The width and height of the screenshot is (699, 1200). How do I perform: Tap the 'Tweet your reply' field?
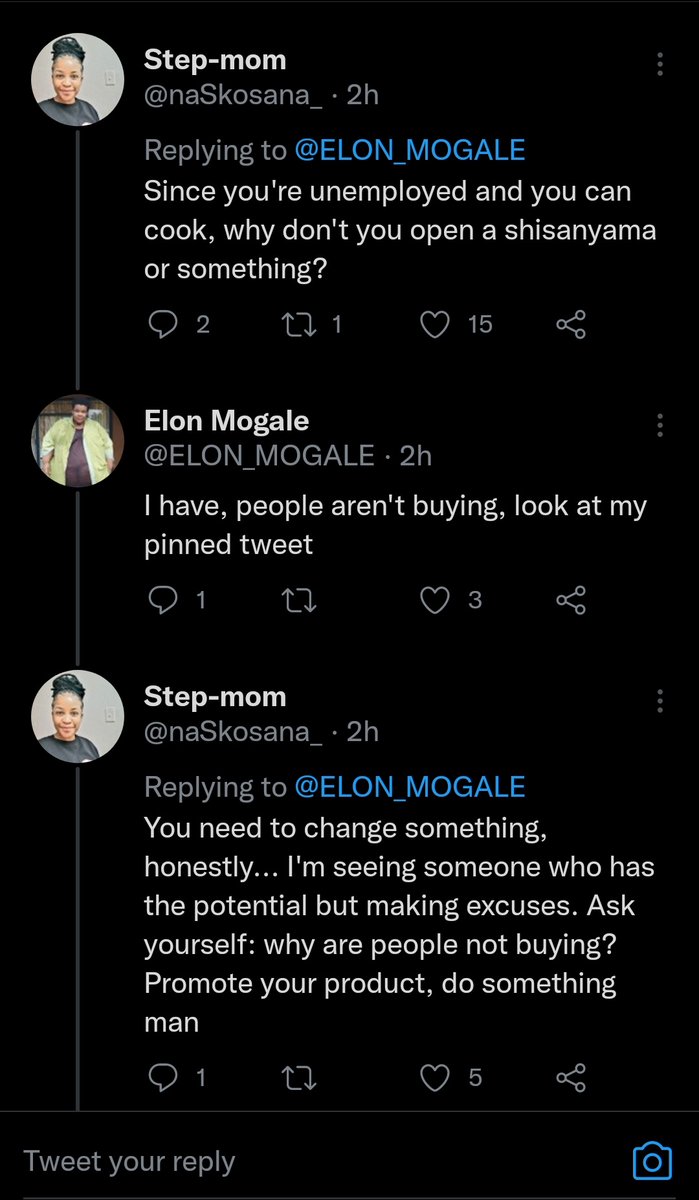click(300, 1161)
